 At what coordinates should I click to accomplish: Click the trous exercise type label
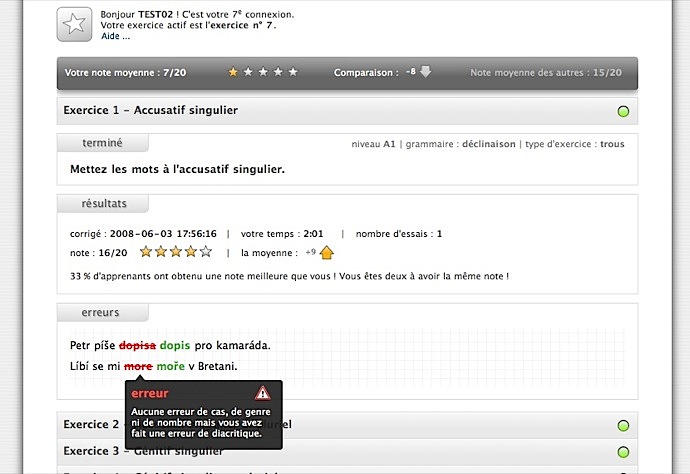coord(612,144)
